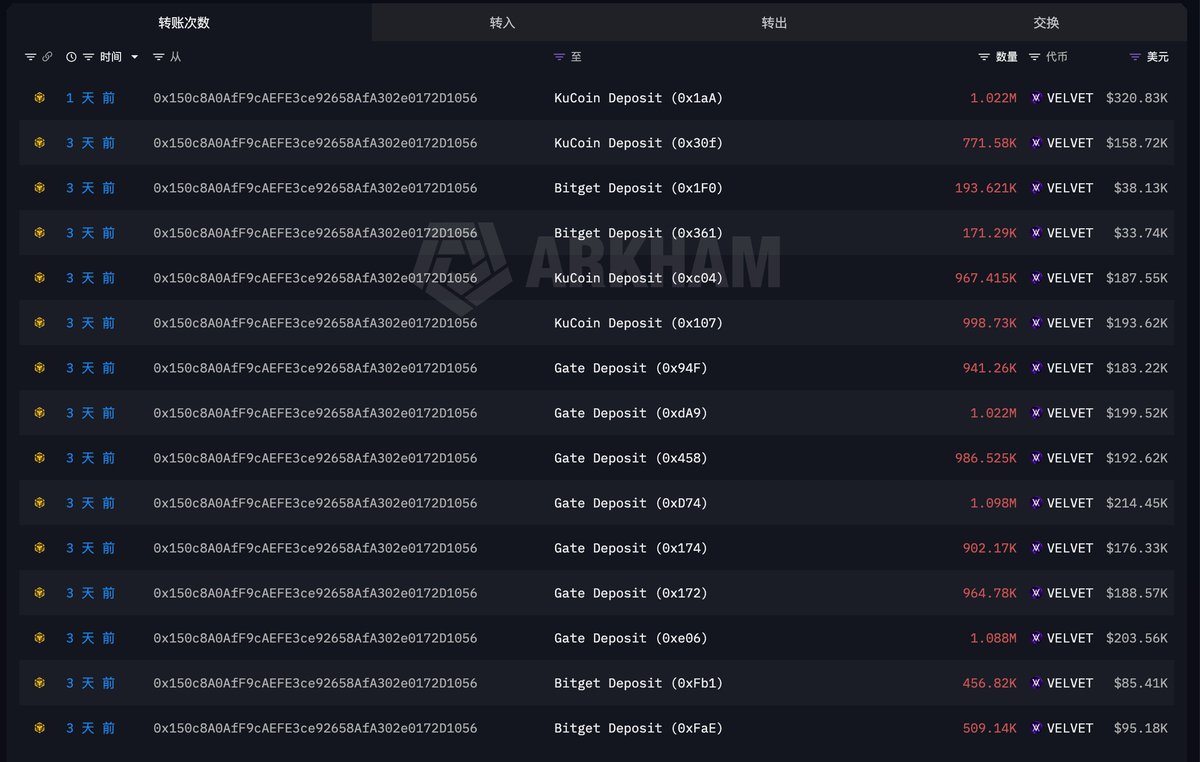The height and width of the screenshot is (762, 1200).
Task: Click BNB chain icon in KuCoin Deposit (0x1aA) row
Action: 40,98
